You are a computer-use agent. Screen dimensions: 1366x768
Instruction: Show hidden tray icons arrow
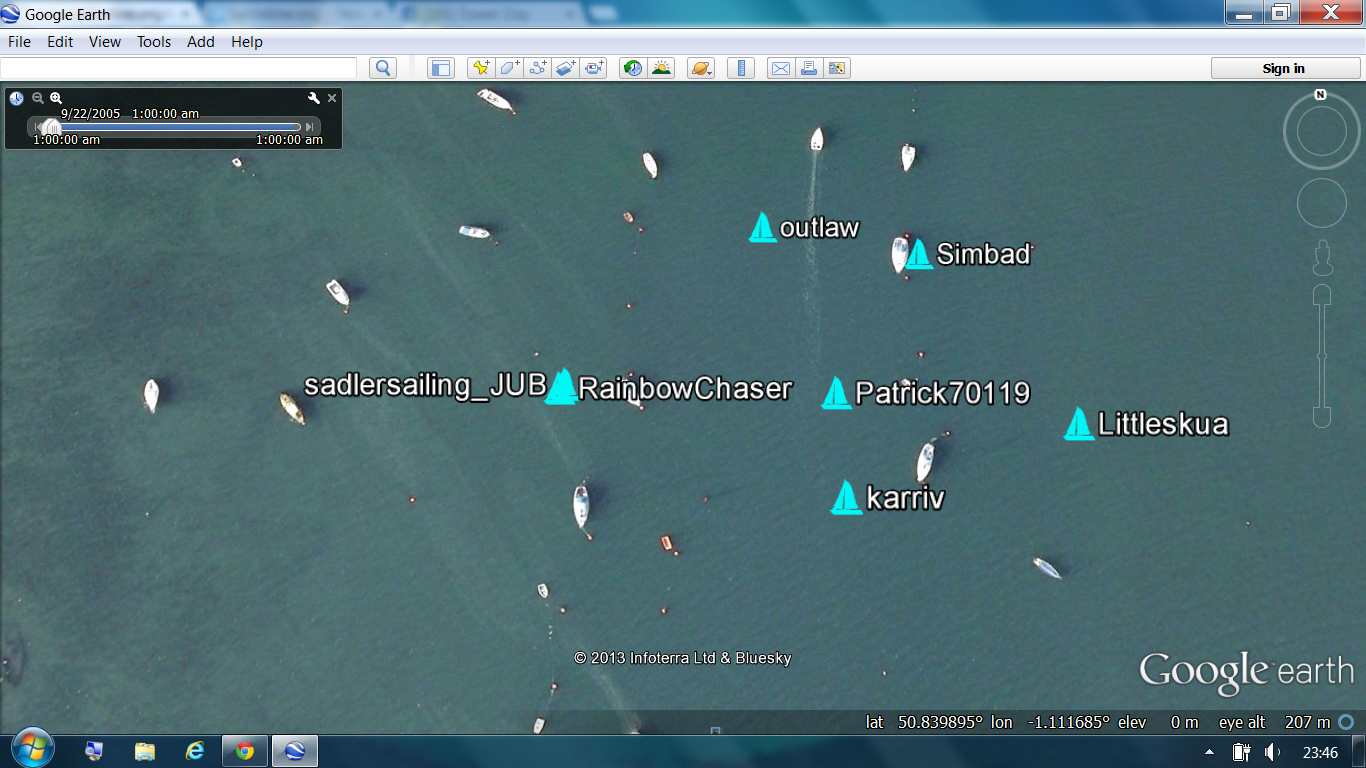1210,752
